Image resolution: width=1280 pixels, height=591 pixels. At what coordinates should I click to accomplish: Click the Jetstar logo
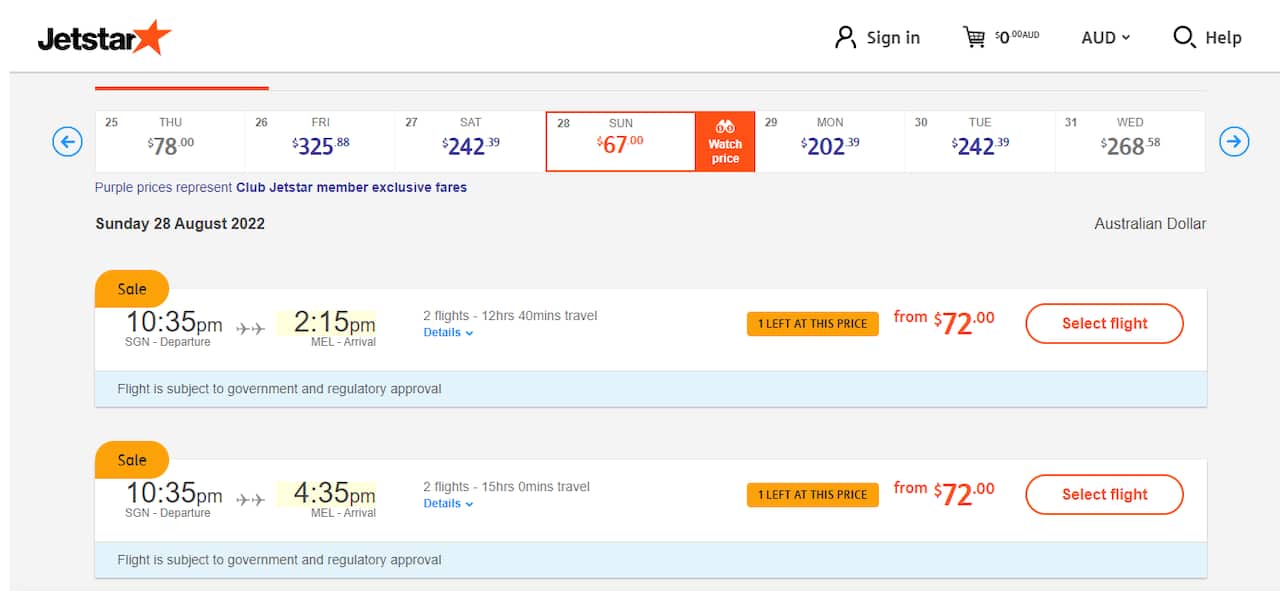pos(104,38)
